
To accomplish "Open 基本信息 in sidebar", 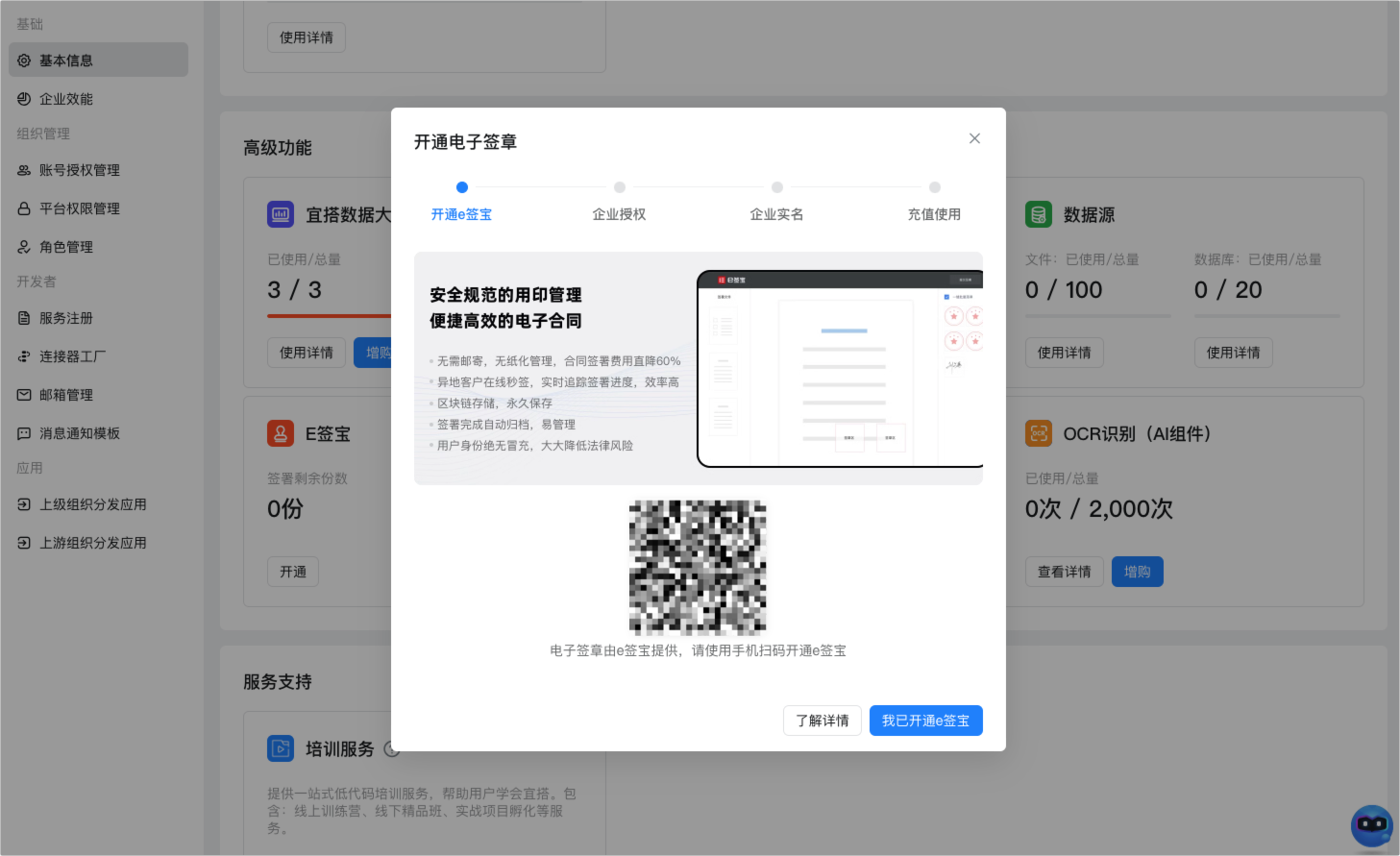I will (98, 60).
